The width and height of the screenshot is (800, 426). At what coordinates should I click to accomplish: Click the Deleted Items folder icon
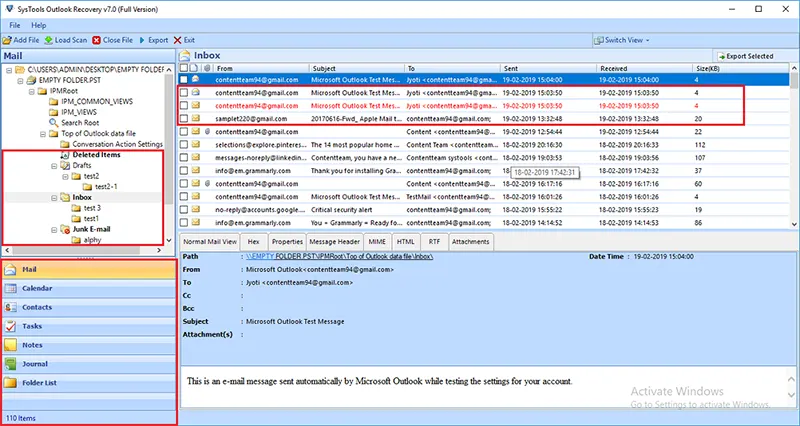coord(65,155)
